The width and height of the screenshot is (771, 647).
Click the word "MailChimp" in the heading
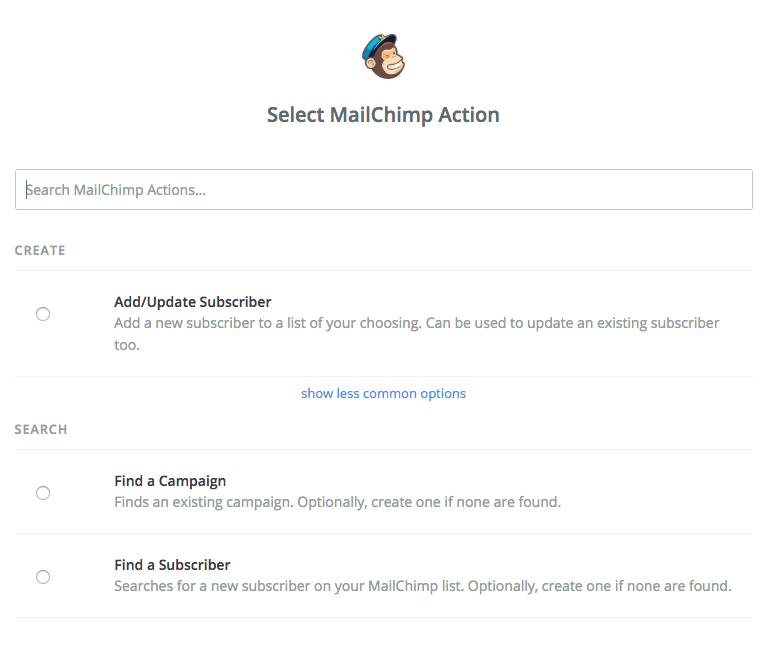click(x=381, y=115)
